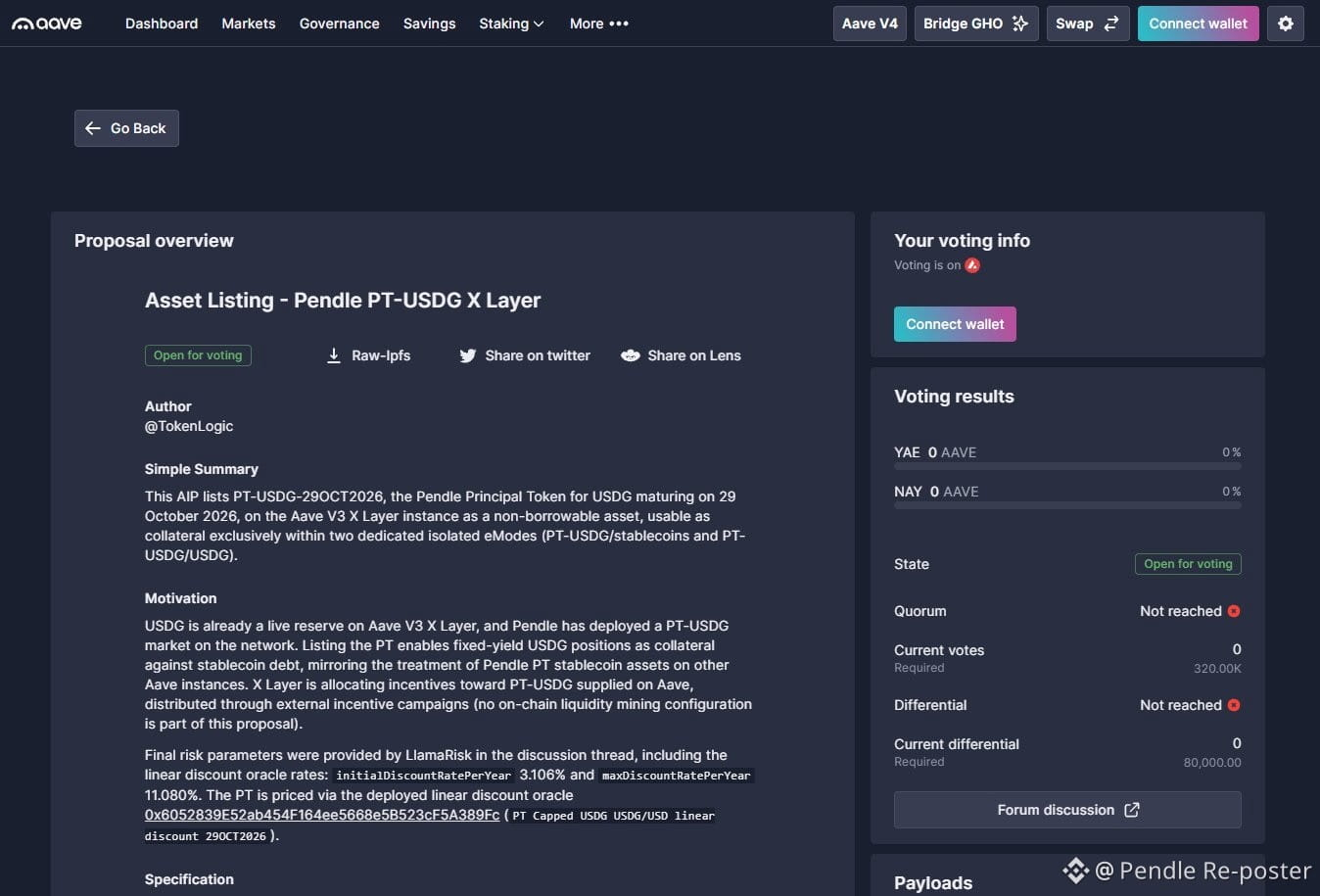Click the Lens share icon
Image resolution: width=1320 pixels, height=896 pixels.
[x=631, y=355]
